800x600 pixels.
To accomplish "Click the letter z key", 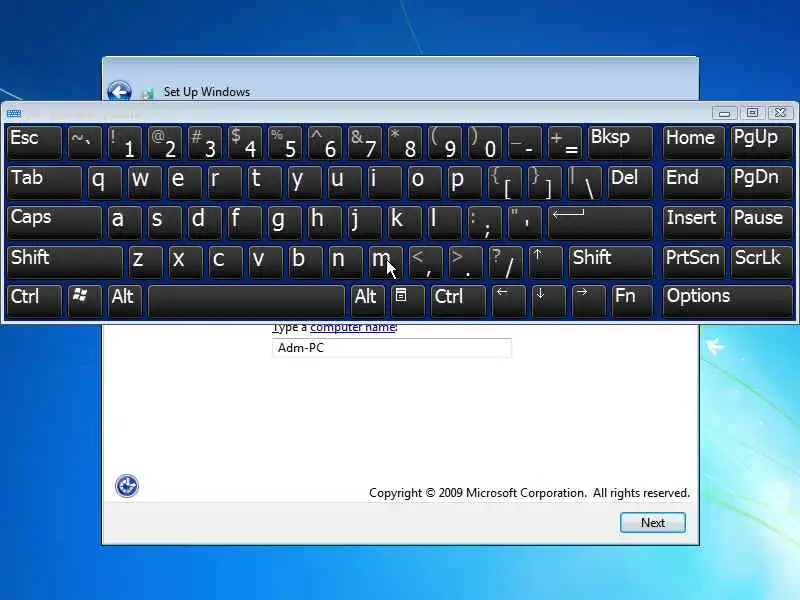I will (145, 262).
